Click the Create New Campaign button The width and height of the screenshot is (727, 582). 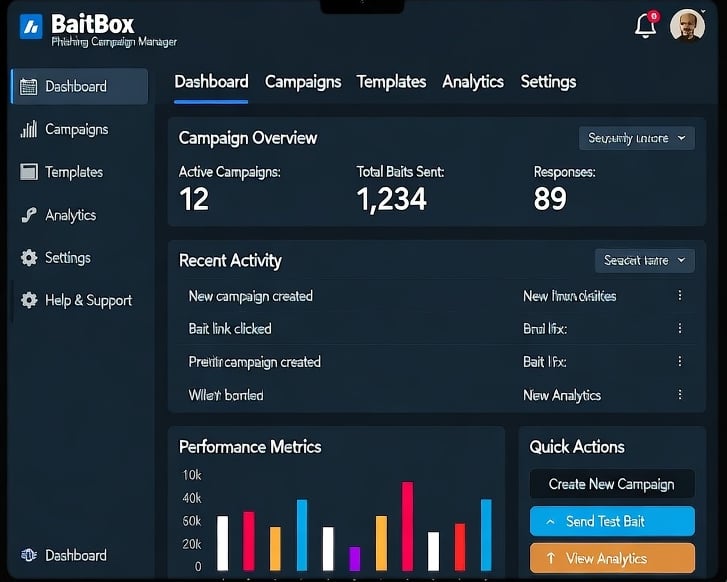pos(612,484)
